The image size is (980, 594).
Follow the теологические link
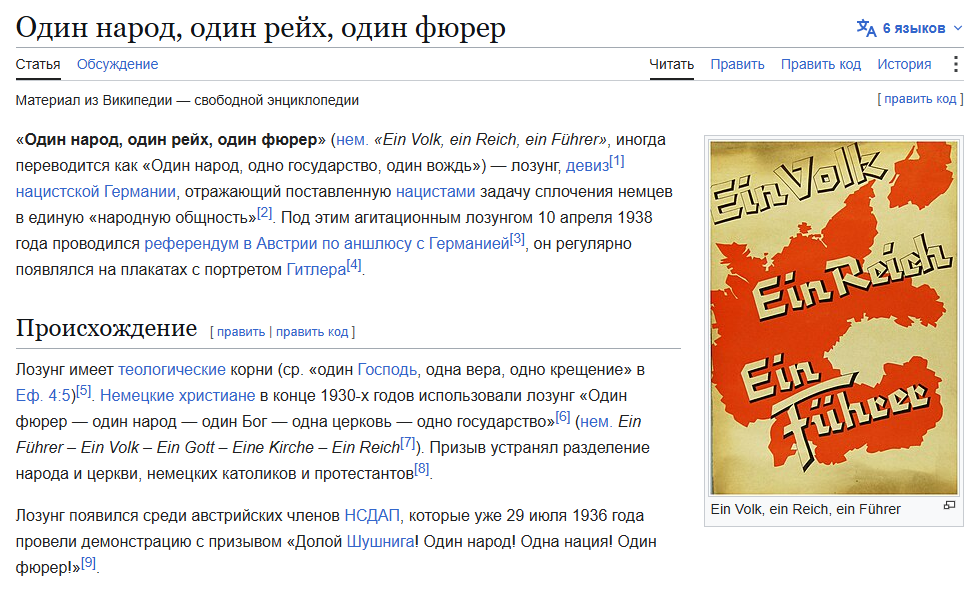click(172, 370)
